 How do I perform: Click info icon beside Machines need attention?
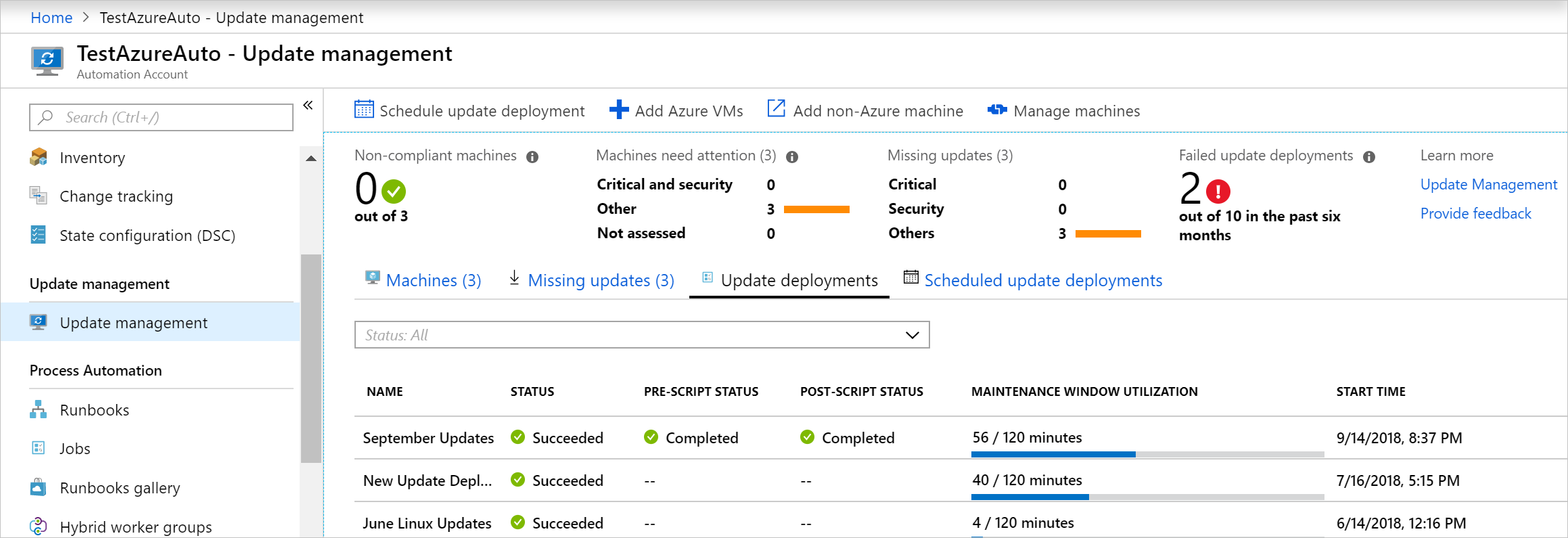tap(792, 157)
